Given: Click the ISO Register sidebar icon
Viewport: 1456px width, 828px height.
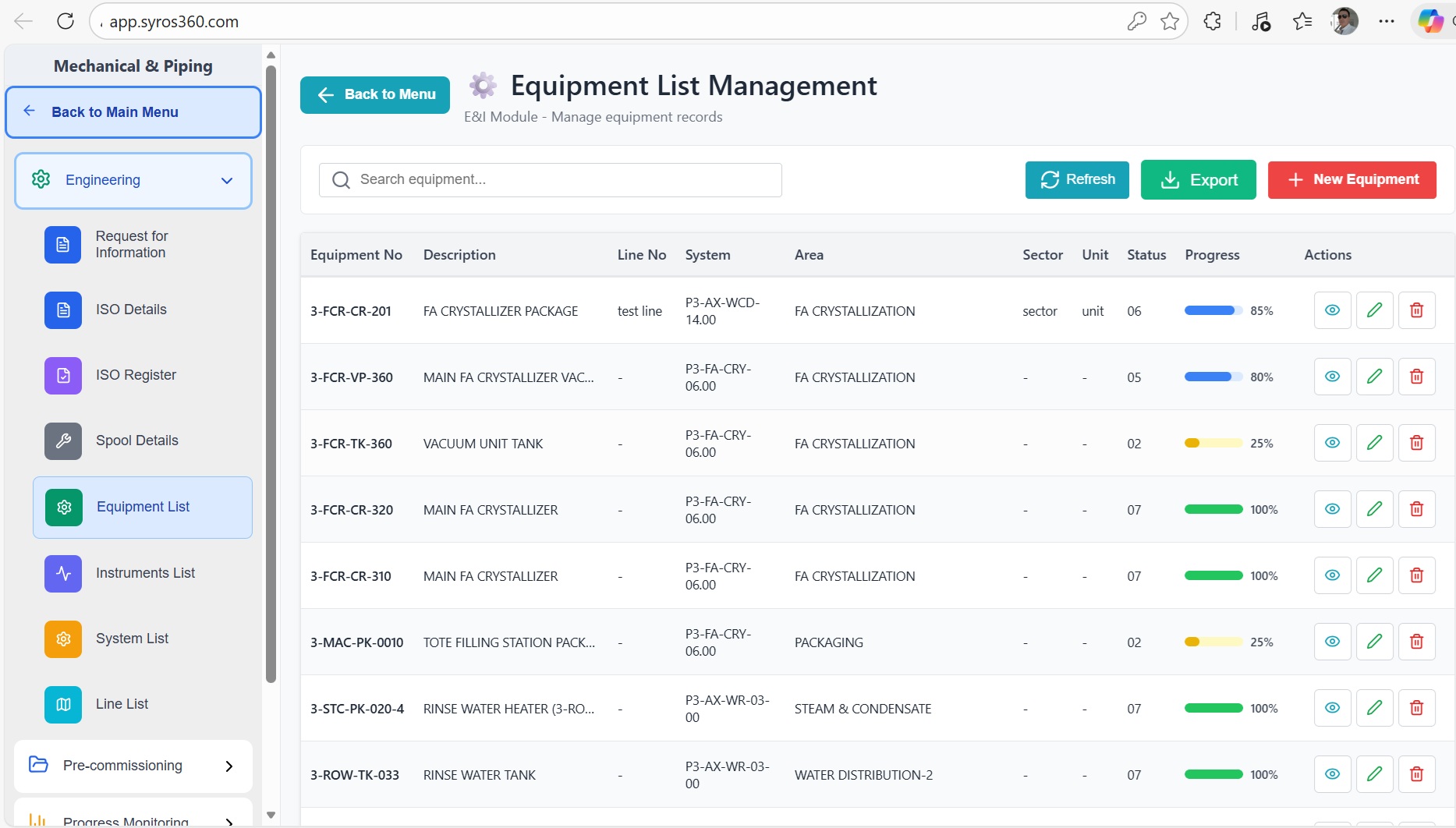Looking at the screenshot, I should [x=63, y=375].
